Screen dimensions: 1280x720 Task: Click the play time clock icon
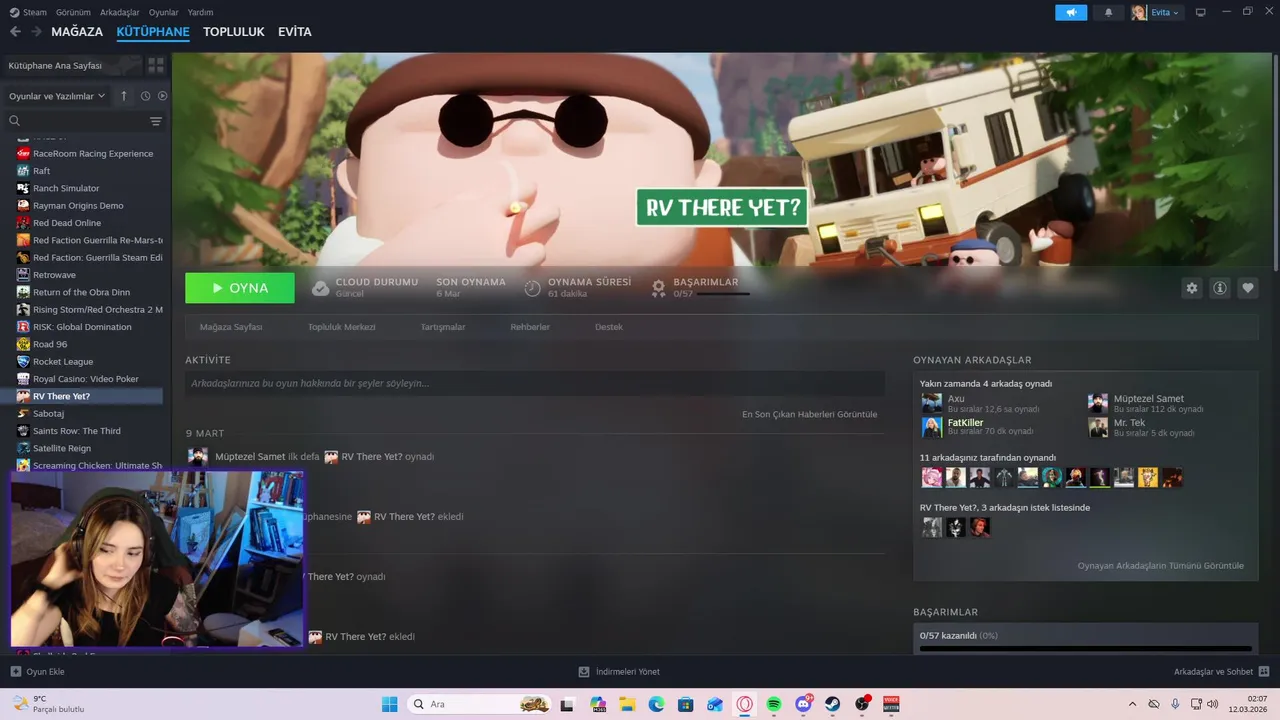pos(533,288)
